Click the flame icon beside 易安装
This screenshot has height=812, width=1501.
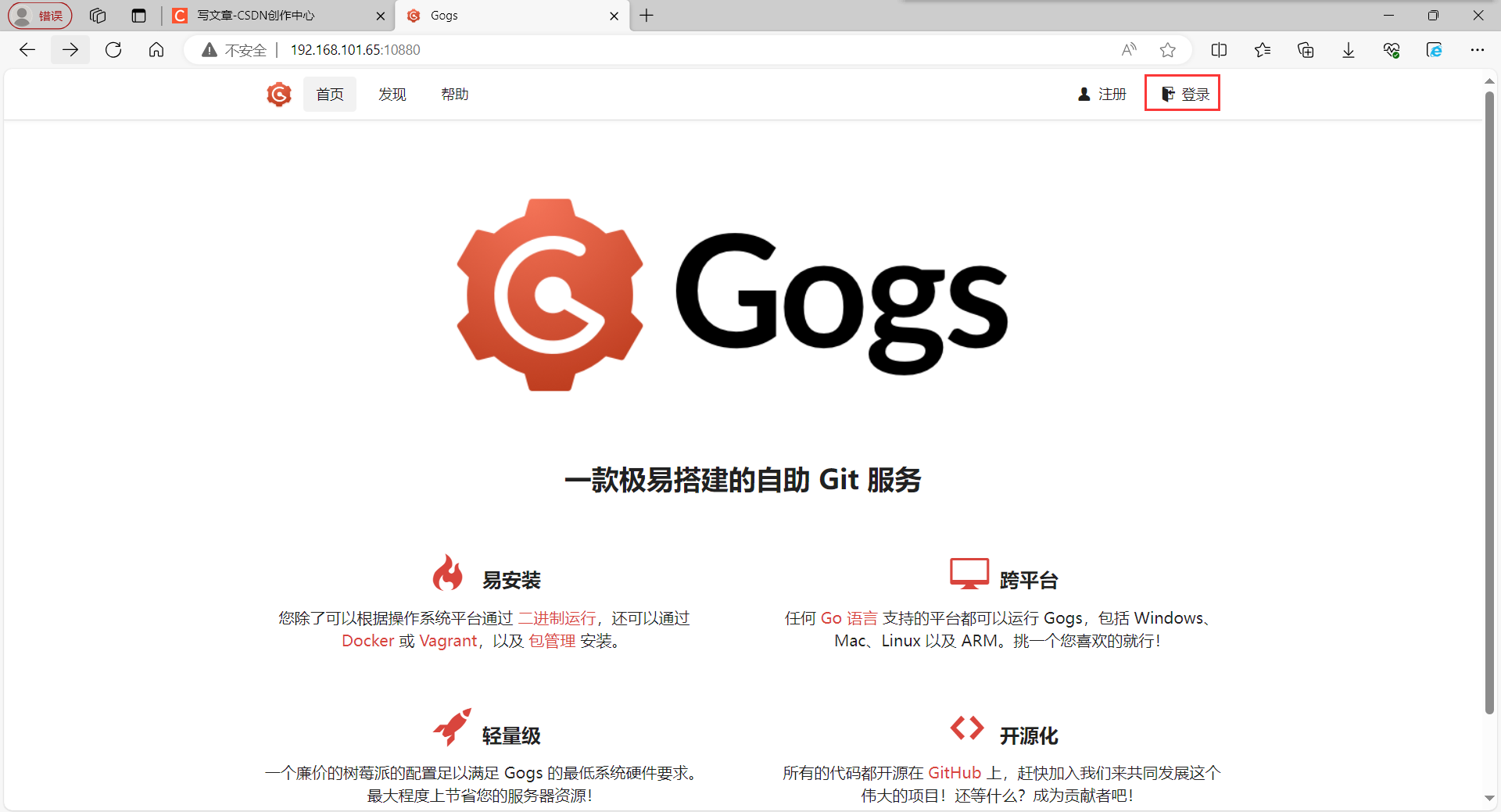[x=448, y=573]
